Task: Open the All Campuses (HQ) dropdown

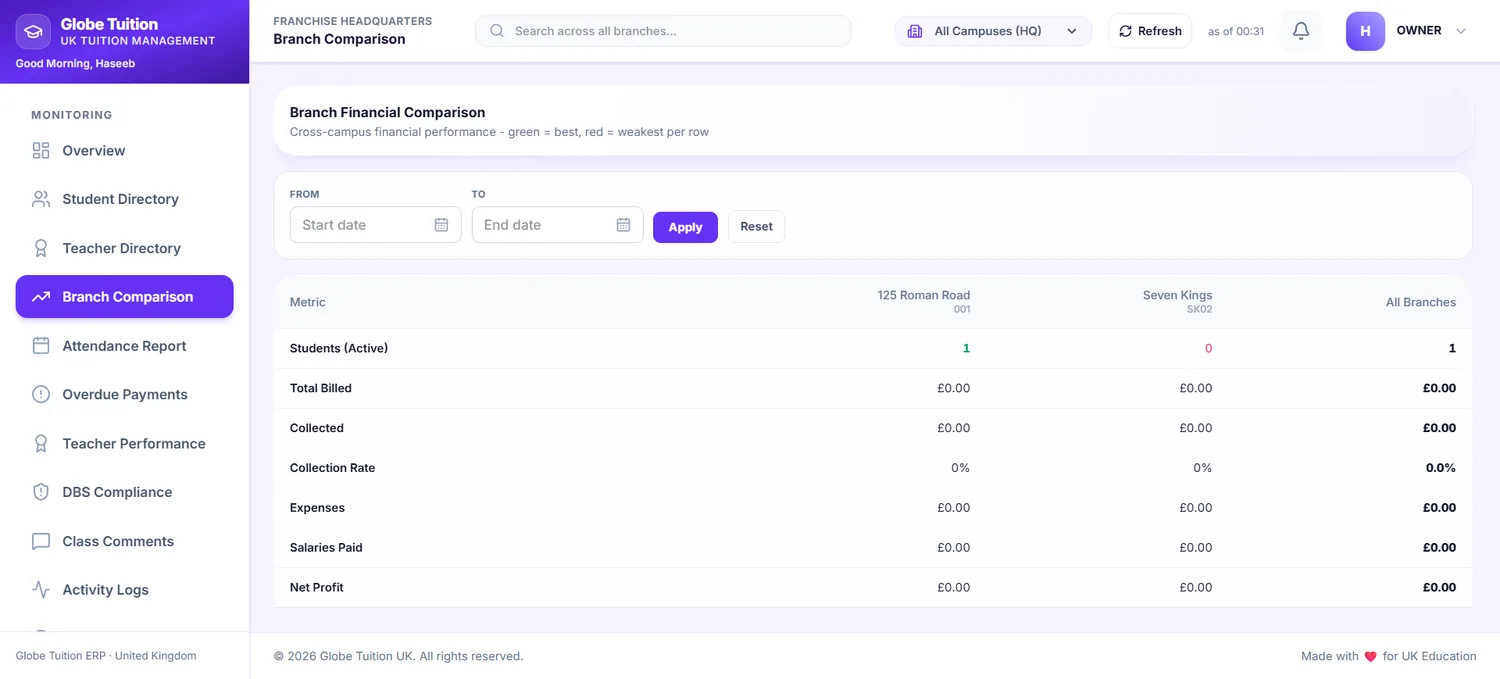Action: (993, 31)
